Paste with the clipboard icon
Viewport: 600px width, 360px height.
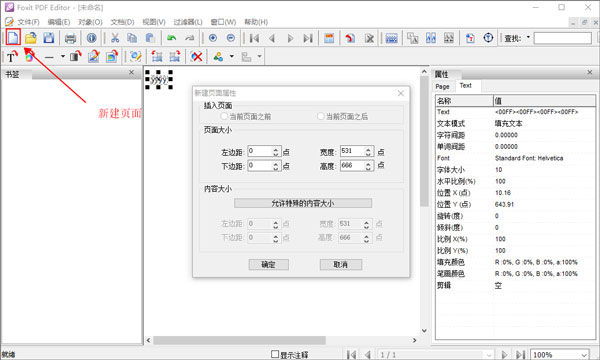[150, 38]
